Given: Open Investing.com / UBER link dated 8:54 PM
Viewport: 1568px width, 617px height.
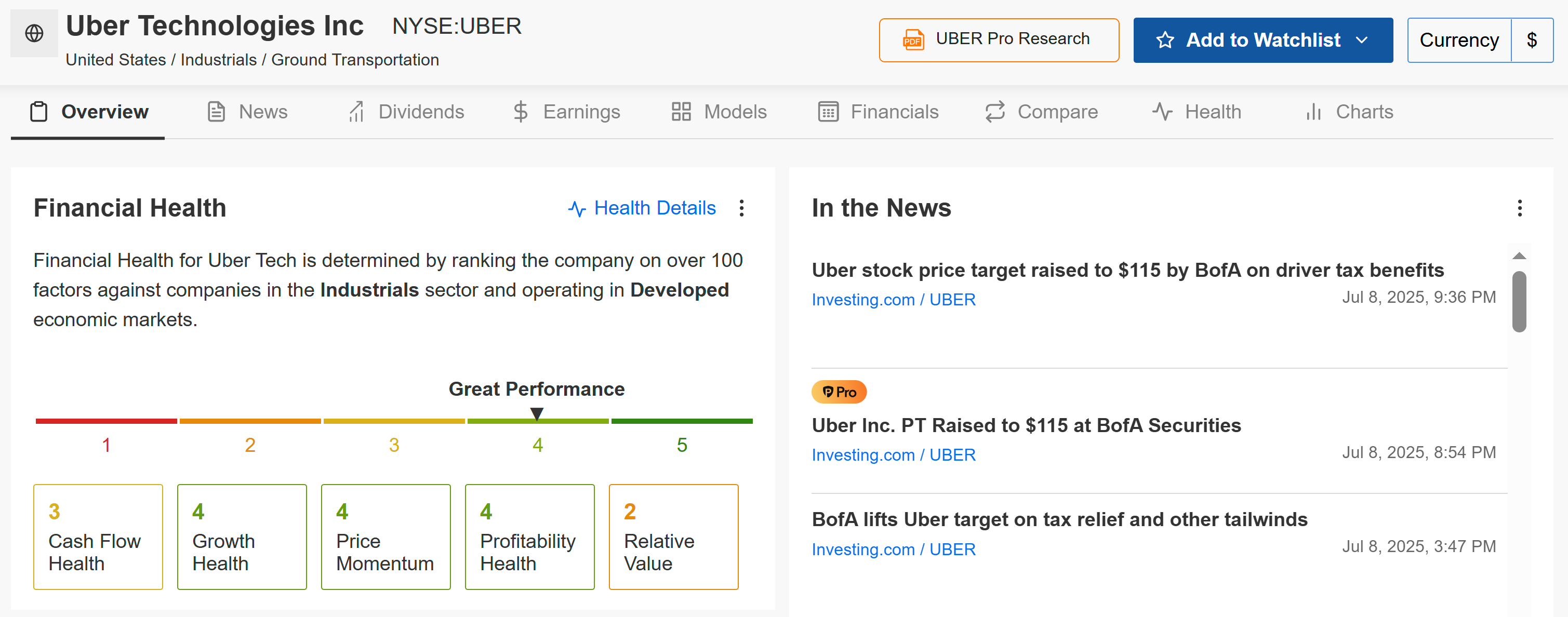Looking at the screenshot, I should click(x=894, y=454).
